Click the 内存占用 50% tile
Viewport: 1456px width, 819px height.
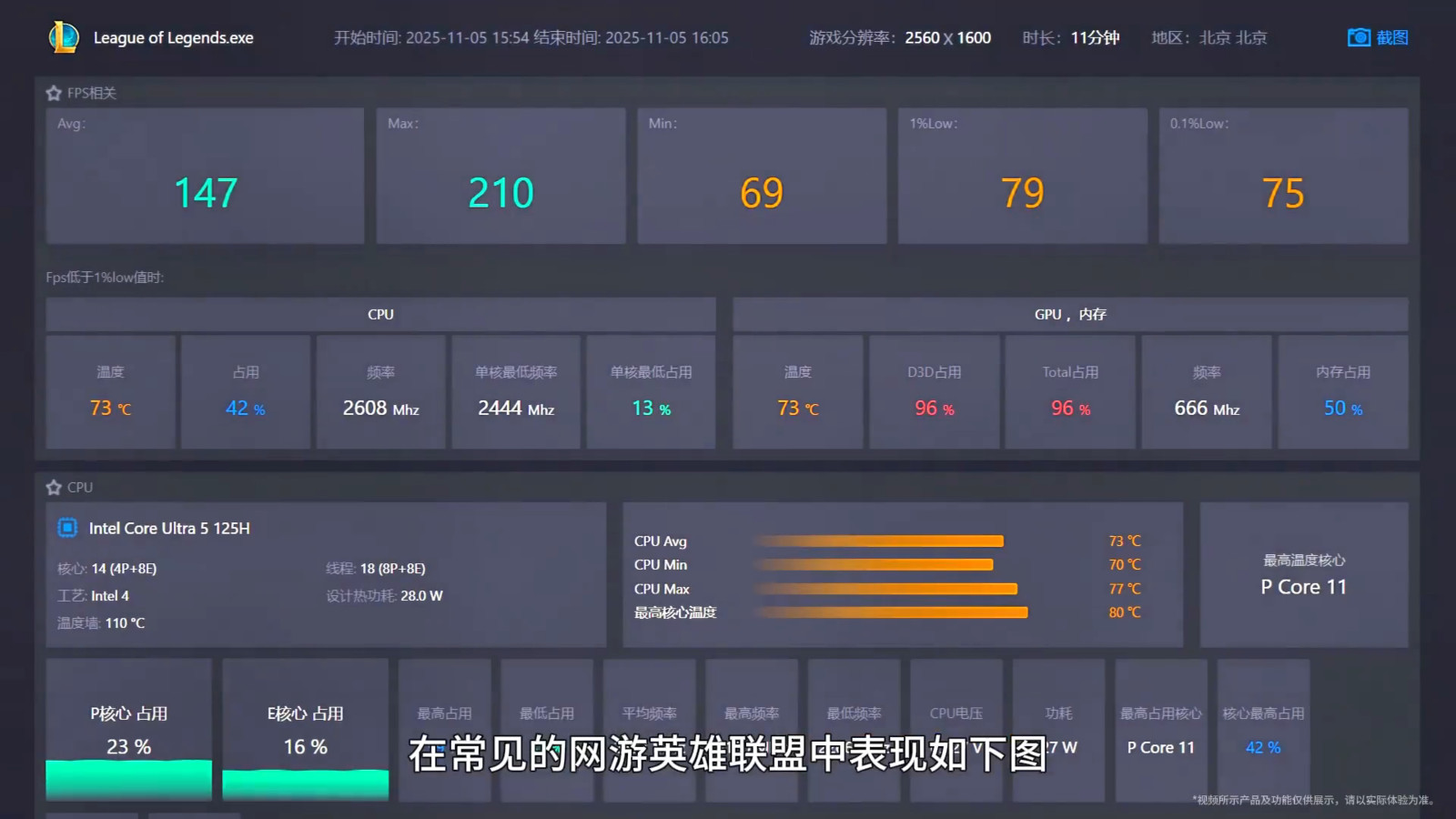[x=1342, y=392]
